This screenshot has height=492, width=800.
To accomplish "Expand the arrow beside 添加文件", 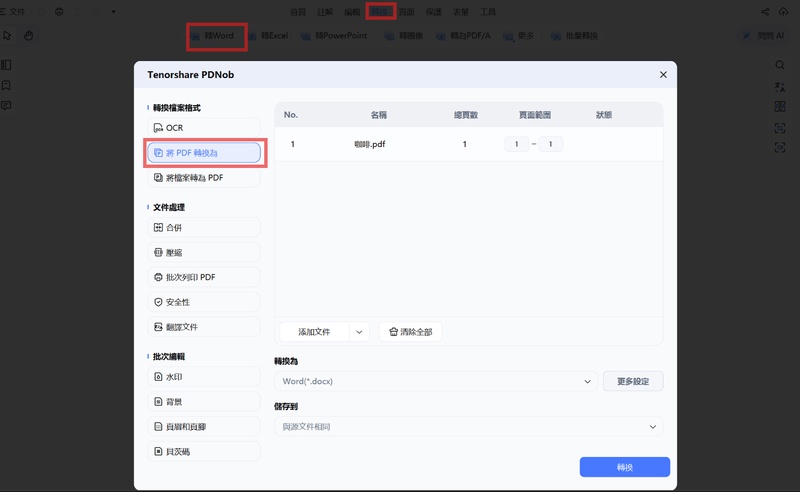I will click(359, 332).
